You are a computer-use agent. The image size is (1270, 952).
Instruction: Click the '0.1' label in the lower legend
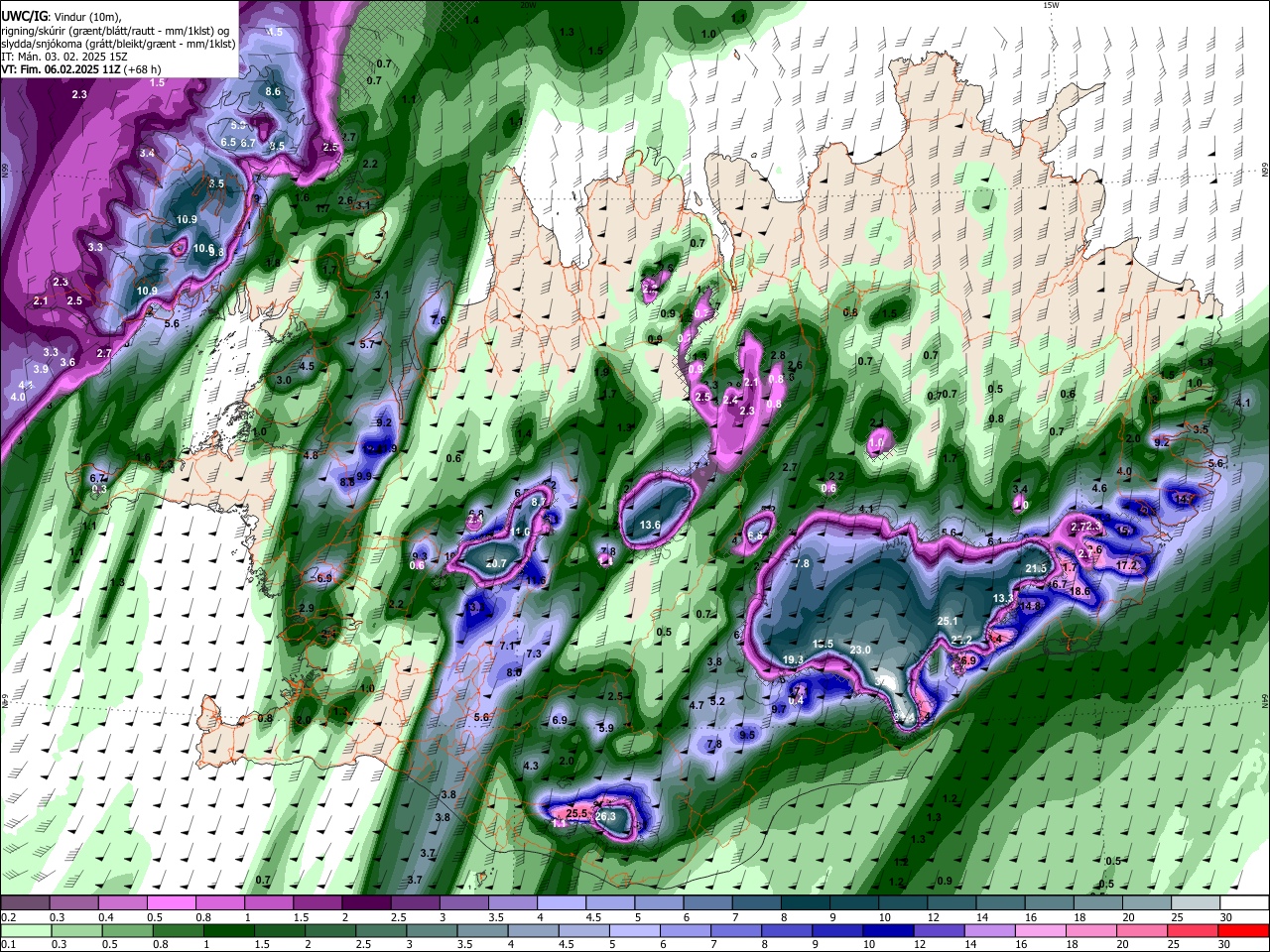point(8,945)
